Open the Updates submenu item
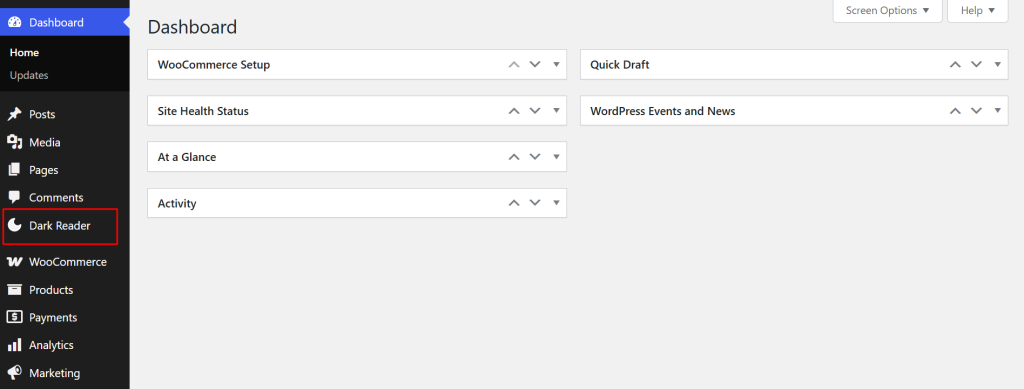This screenshot has height=389, width=1024. point(29,75)
